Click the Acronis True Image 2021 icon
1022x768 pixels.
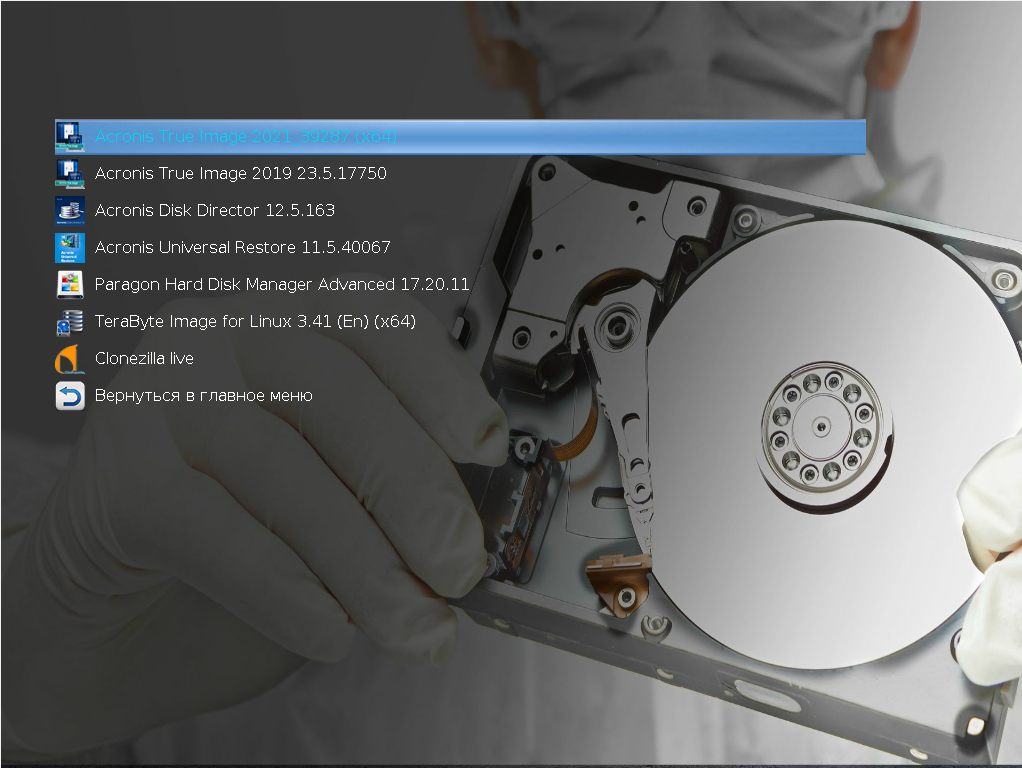tap(70, 136)
